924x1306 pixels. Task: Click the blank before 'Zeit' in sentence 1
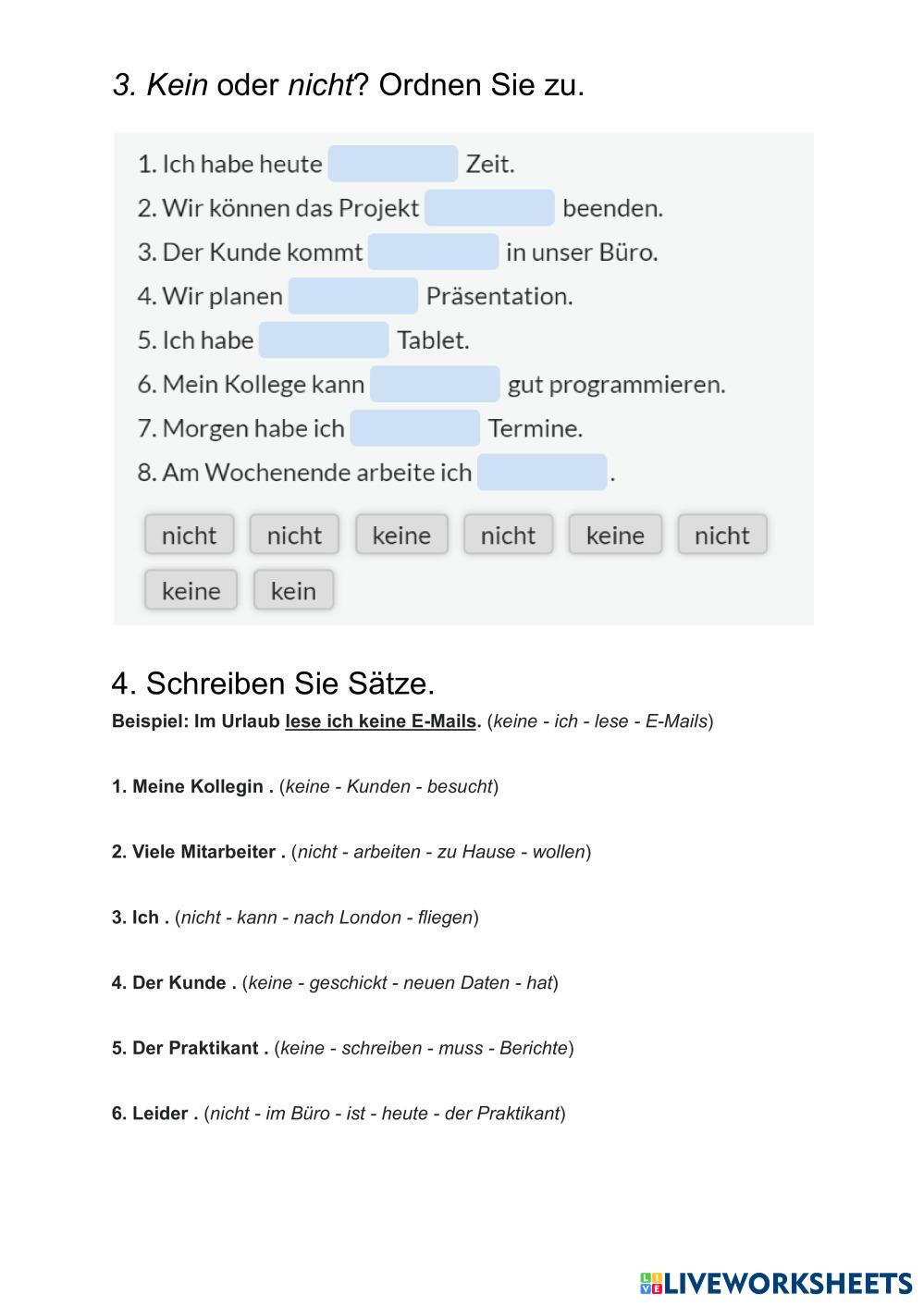pyautogui.click(x=393, y=164)
